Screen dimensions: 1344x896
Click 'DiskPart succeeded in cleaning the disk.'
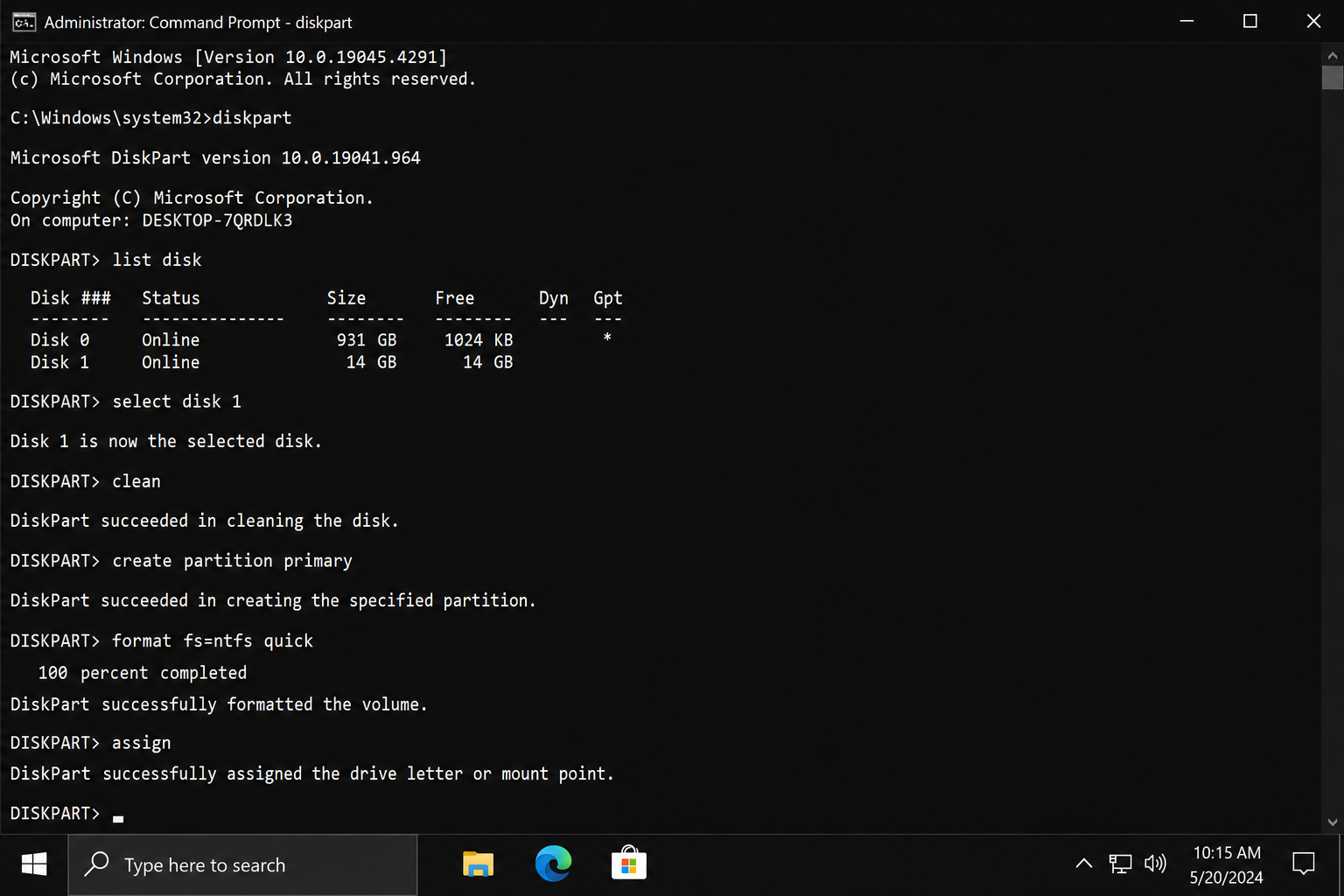click(205, 521)
